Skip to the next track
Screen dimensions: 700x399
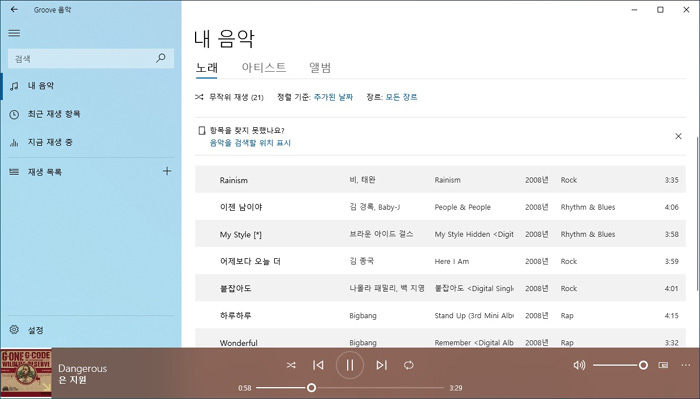tap(381, 366)
